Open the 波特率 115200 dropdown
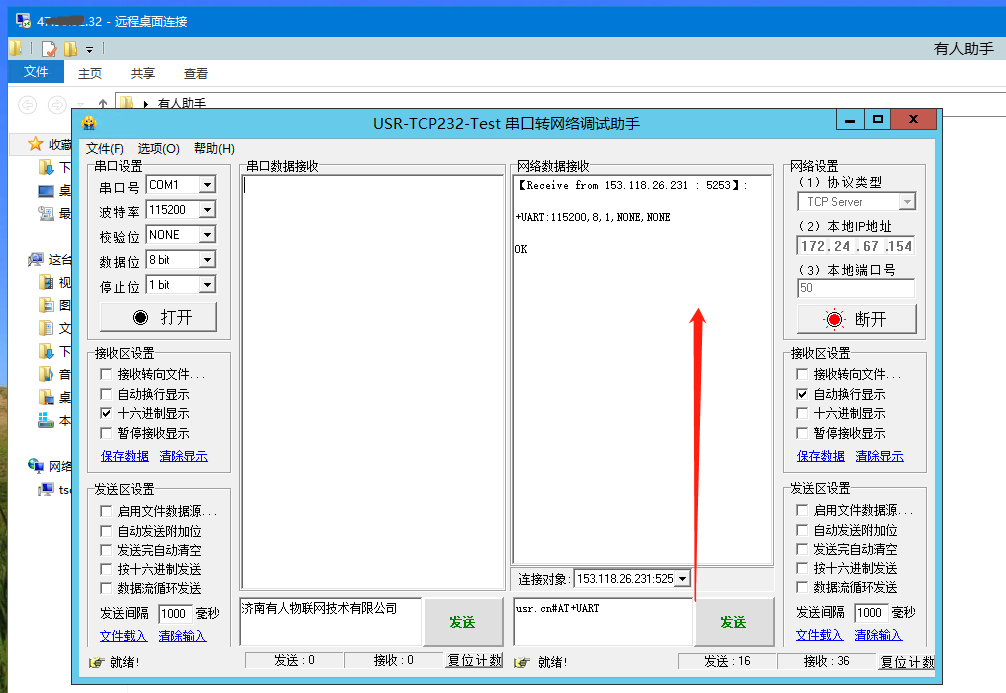The image size is (1006, 693). pyautogui.click(x=207, y=210)
